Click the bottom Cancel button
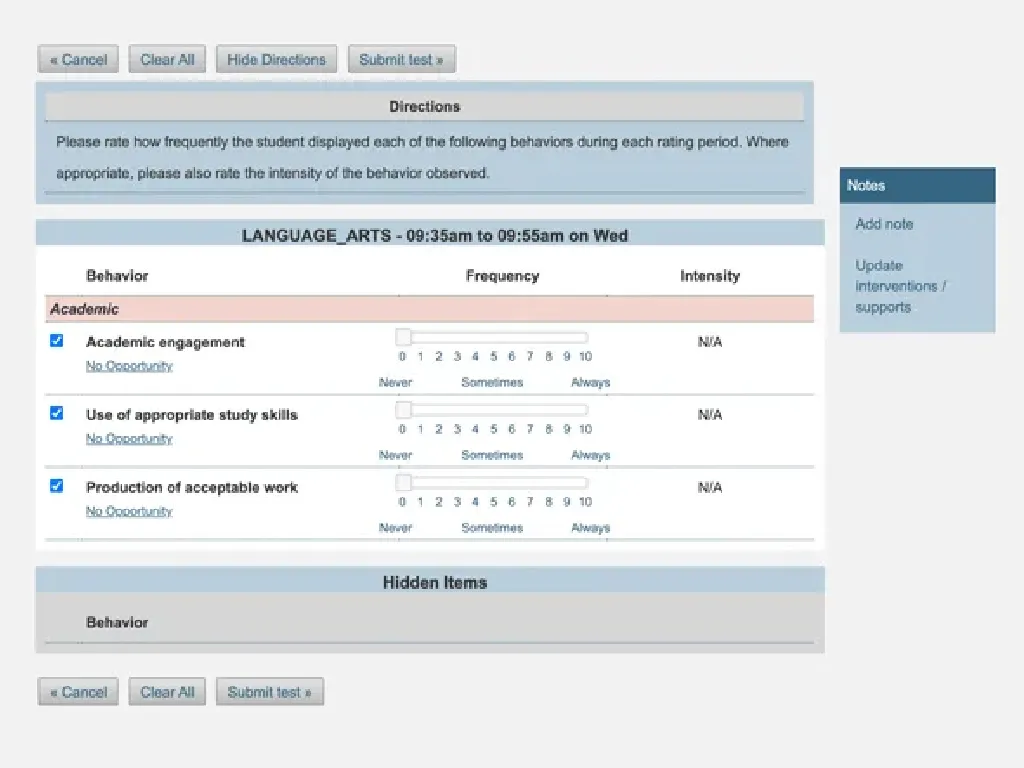The height and width of the screenshot is (768, 1024). (x=79, y=692)
